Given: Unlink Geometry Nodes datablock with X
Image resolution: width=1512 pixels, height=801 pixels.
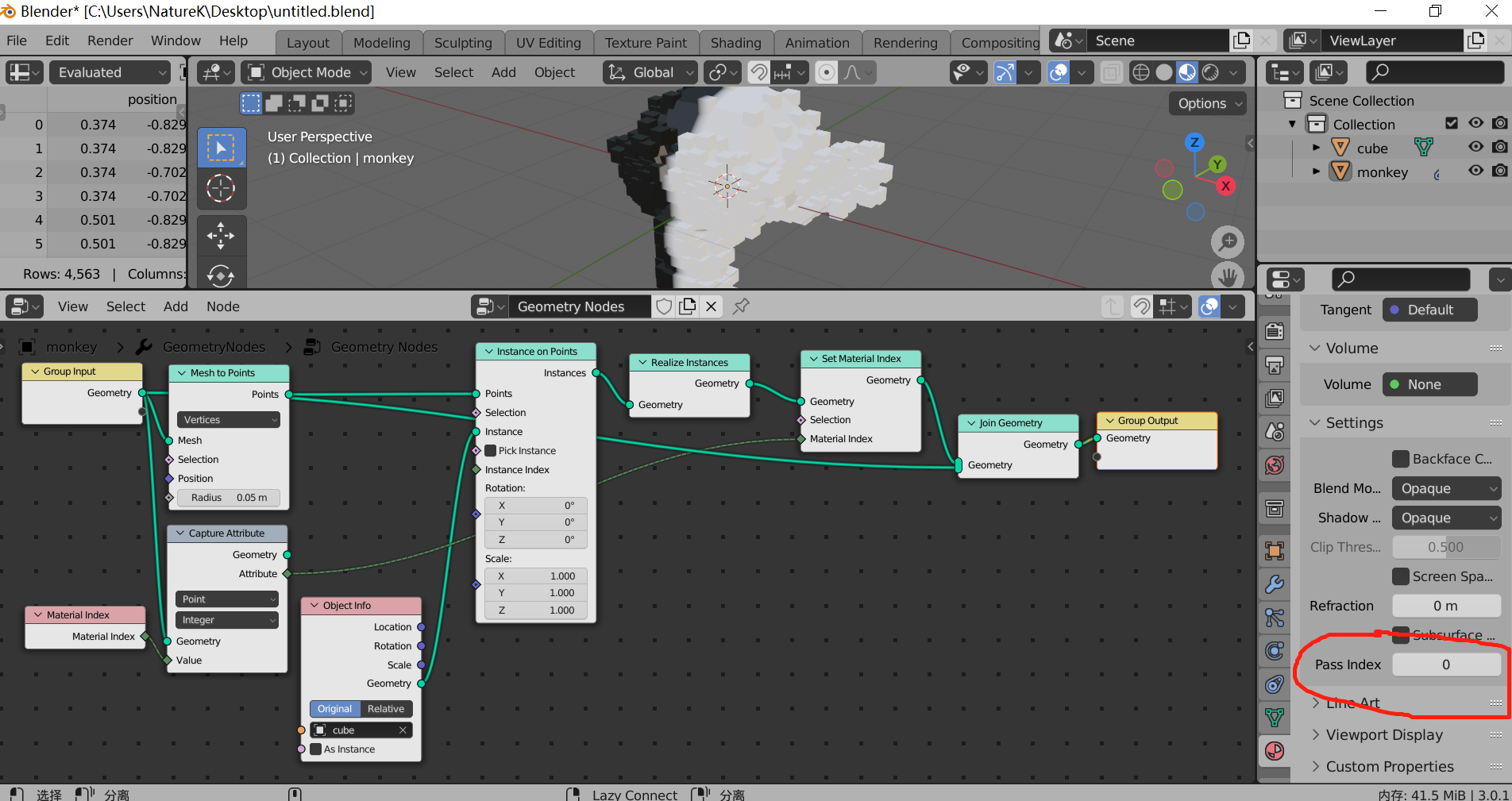Looking at the screenshot, I should tap(711, 306).
